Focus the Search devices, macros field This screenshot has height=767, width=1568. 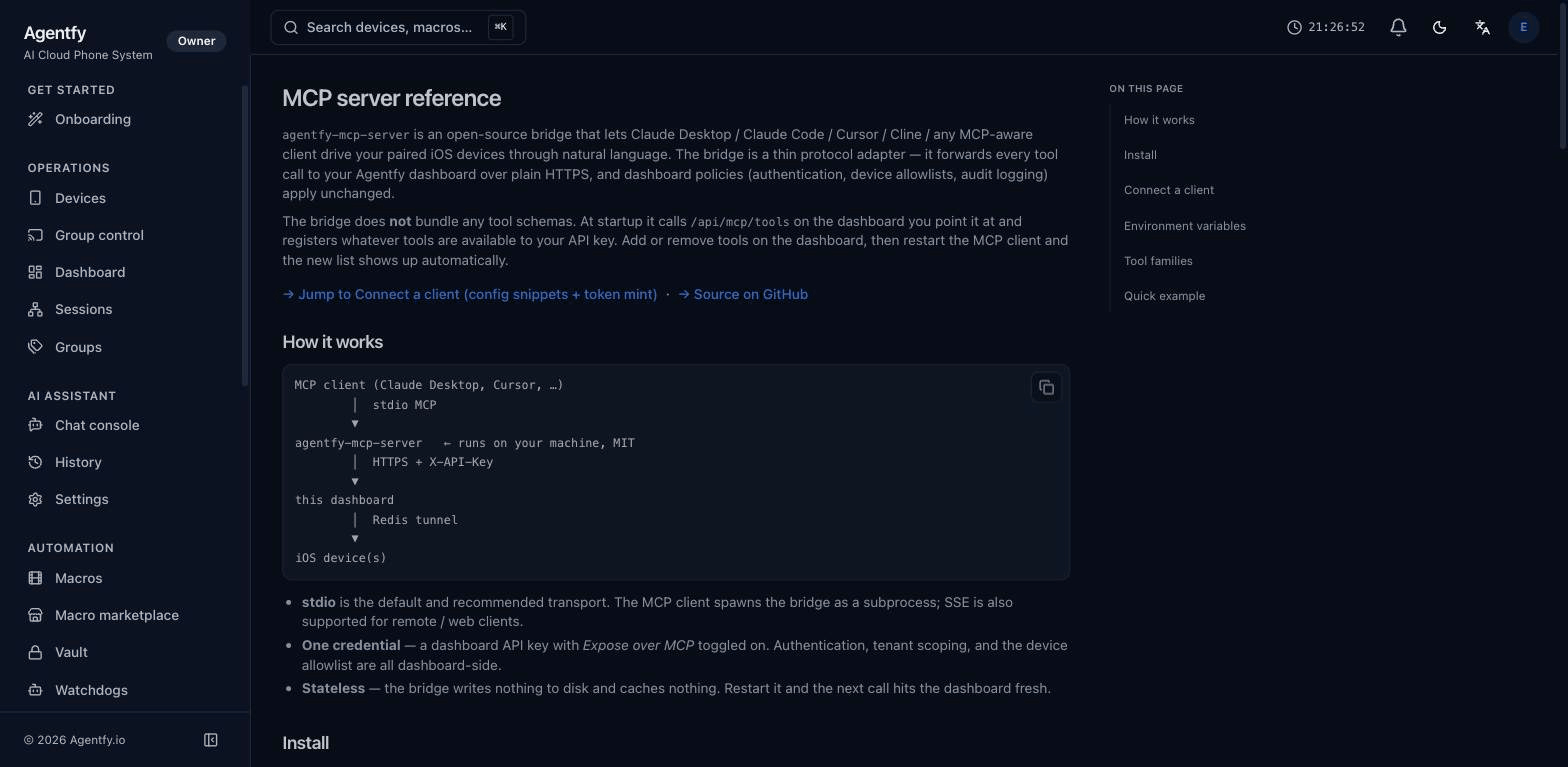[398, 27]
